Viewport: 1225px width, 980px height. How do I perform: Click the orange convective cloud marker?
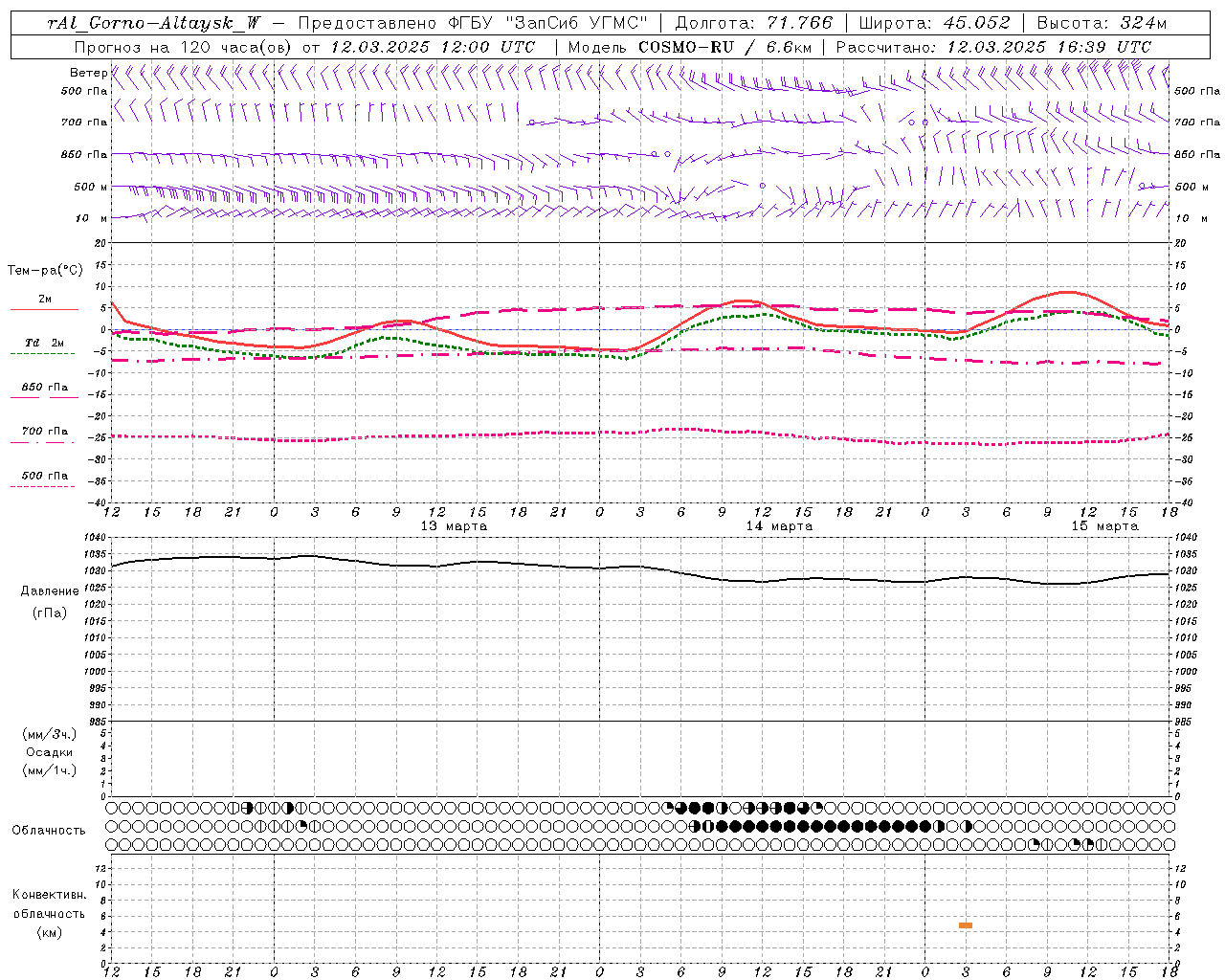pos(966,925)
